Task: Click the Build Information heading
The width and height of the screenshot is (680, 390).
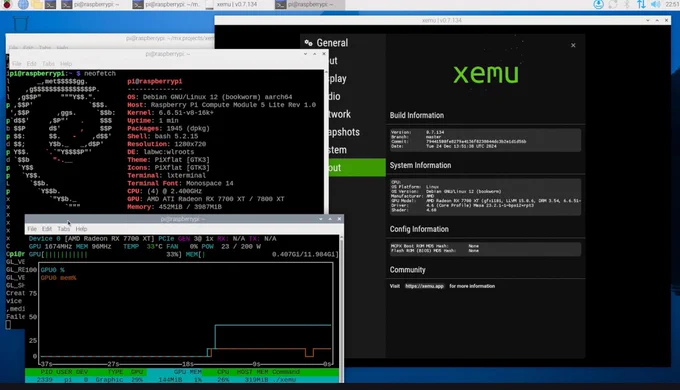Action: coord(417,115)
